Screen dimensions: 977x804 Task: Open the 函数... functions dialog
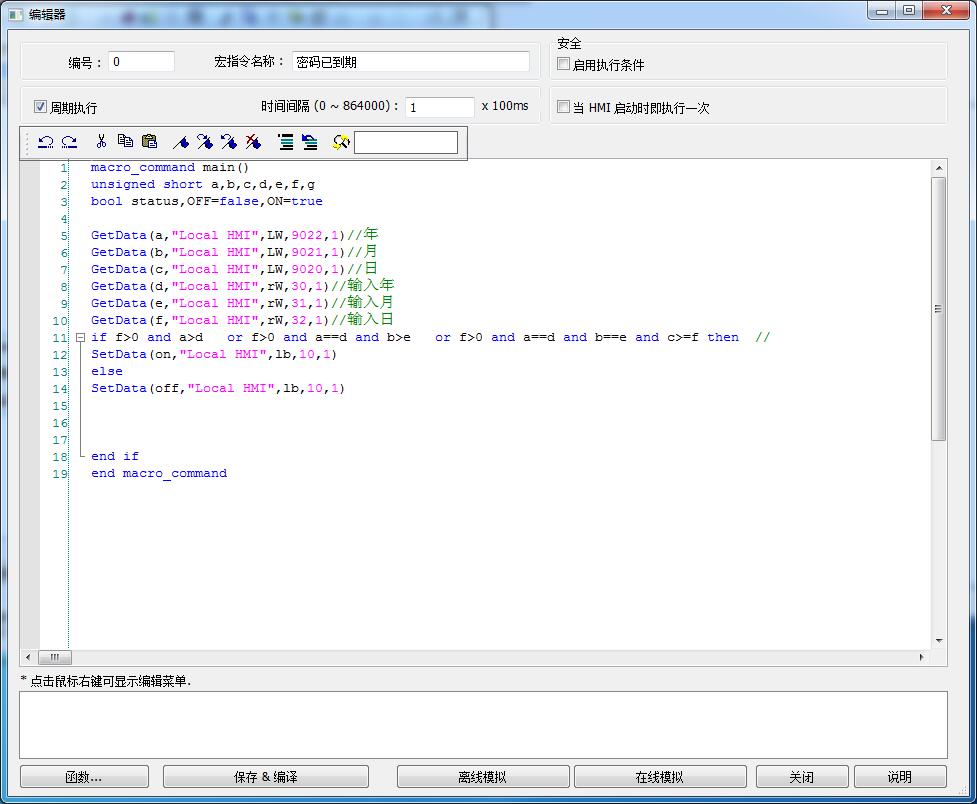pos(84,777)
